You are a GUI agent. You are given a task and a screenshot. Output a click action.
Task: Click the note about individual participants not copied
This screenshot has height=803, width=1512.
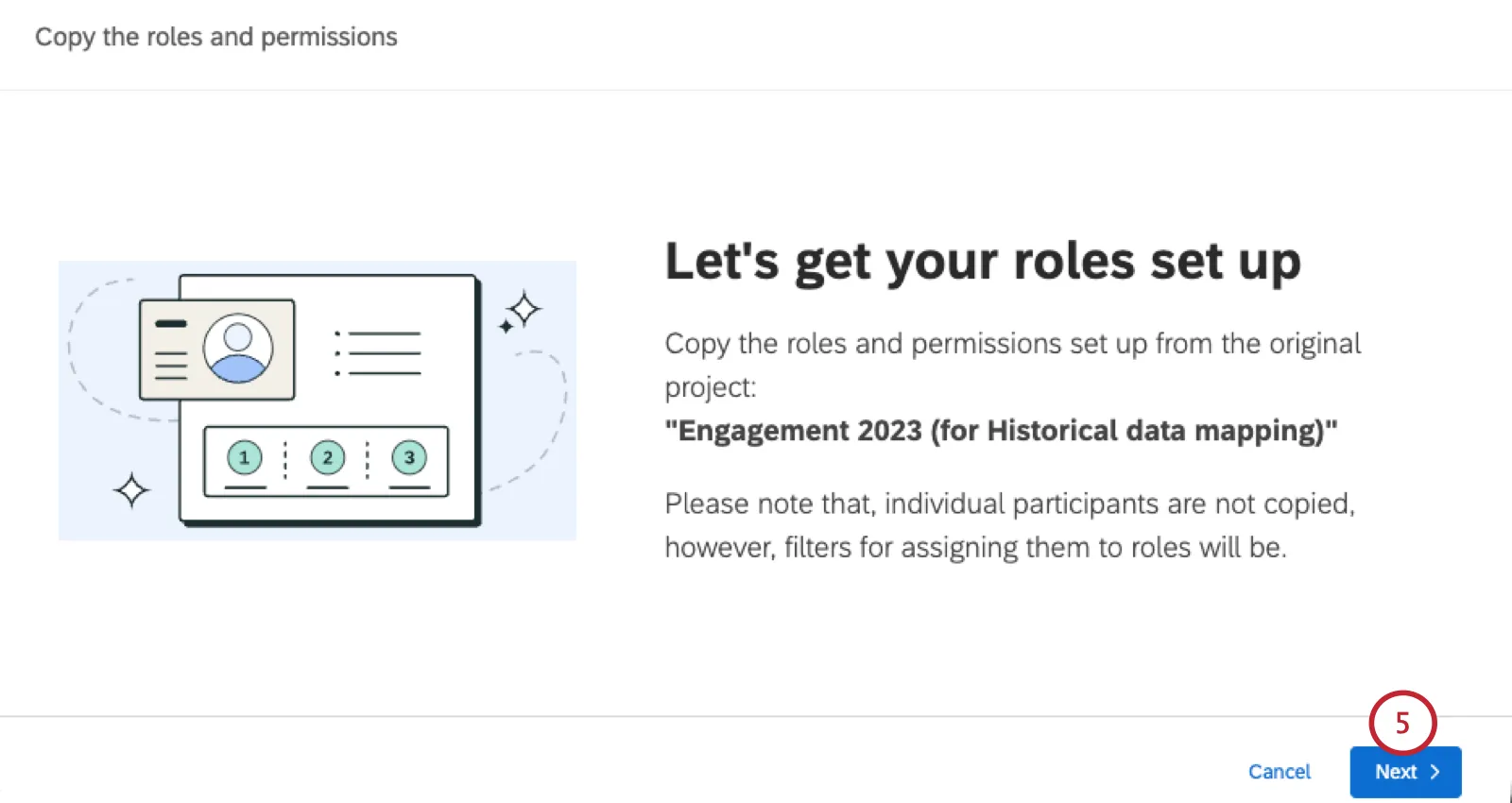(1009, 525)
